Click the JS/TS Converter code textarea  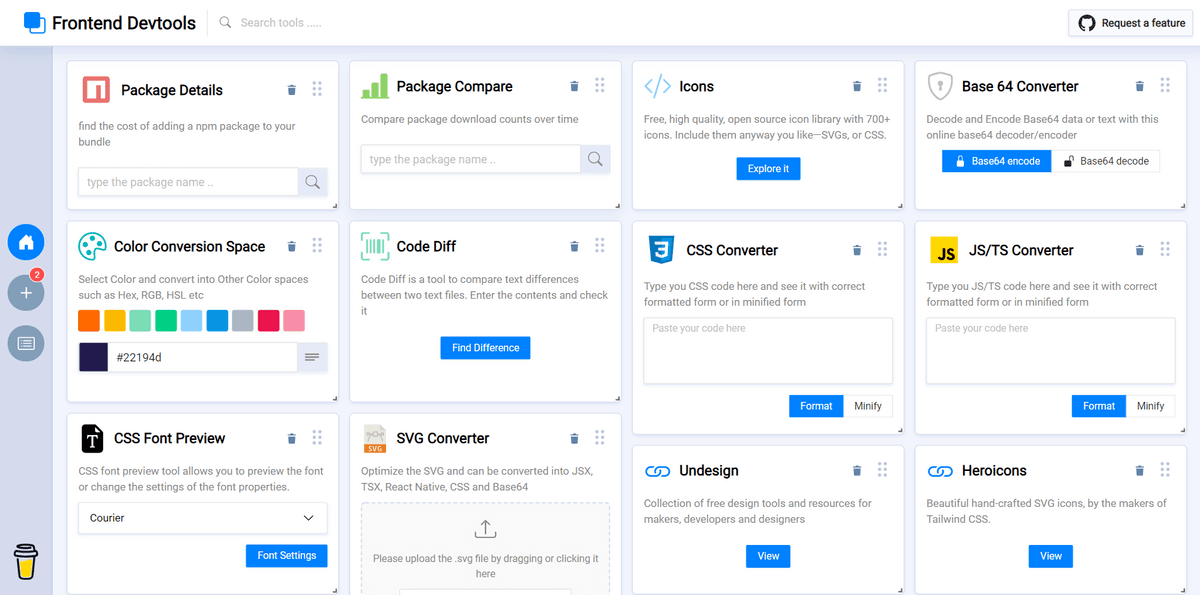pos(1051,351)
